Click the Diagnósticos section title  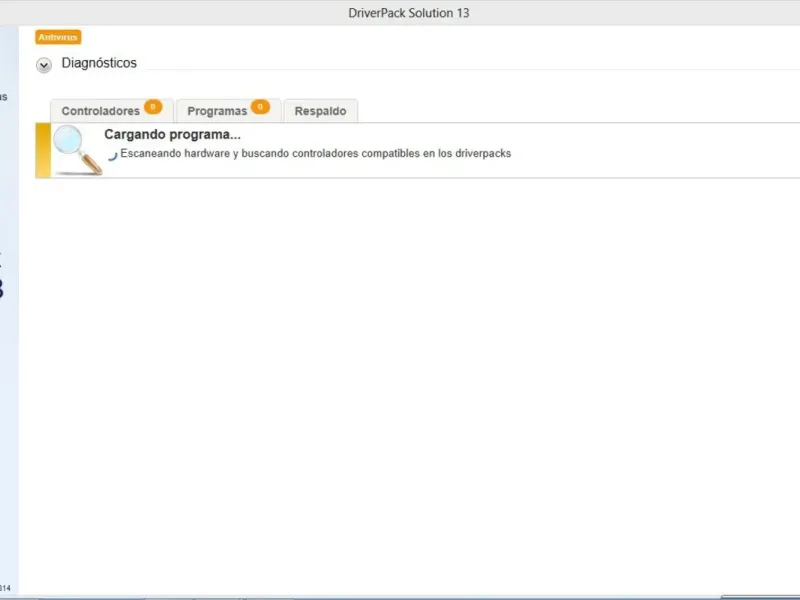click(x=99, y=63)
